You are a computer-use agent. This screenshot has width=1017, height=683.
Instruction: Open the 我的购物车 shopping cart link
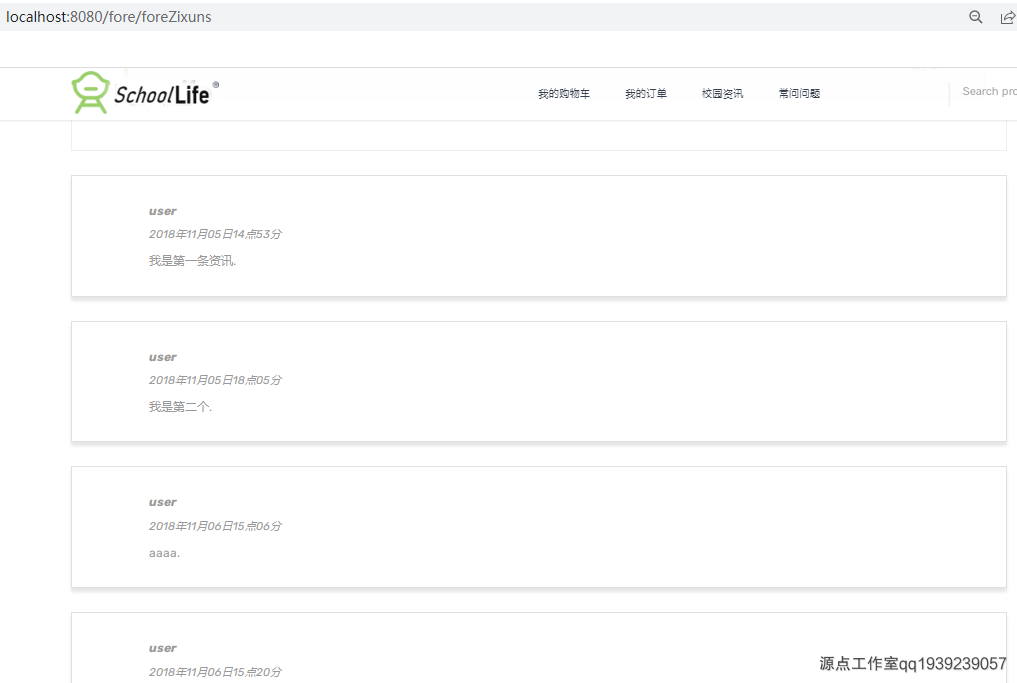click(x=564, y=93)
